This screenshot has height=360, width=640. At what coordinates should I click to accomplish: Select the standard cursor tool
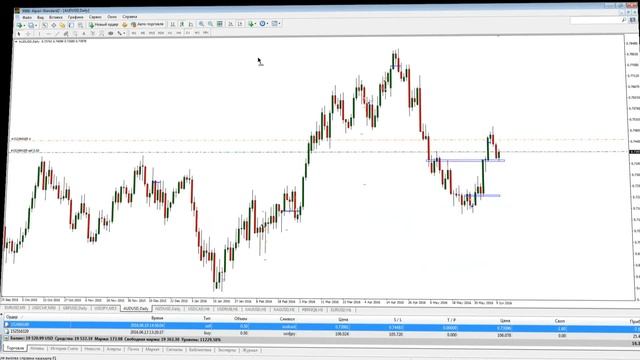click(x=19, y=33)
